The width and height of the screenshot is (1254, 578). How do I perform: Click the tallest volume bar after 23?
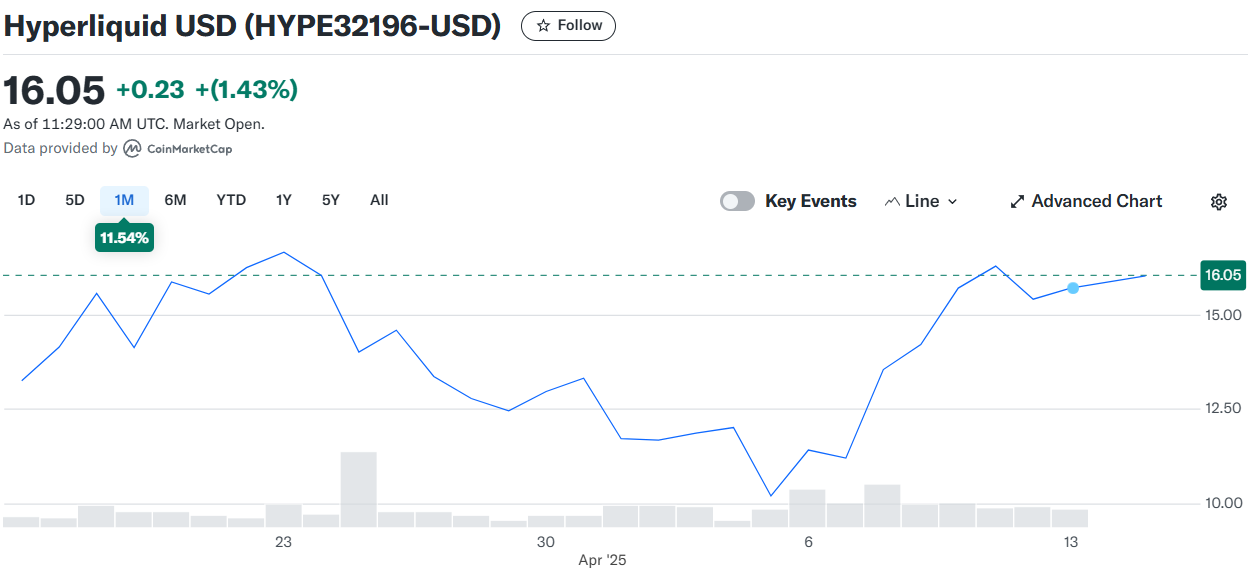tap(359, 489)
